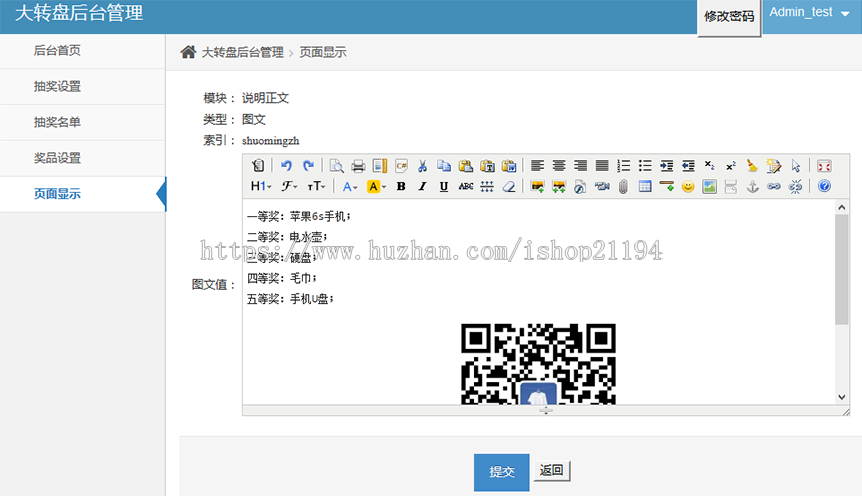
Task: Insert a template
Action: (x=380, y=166)
